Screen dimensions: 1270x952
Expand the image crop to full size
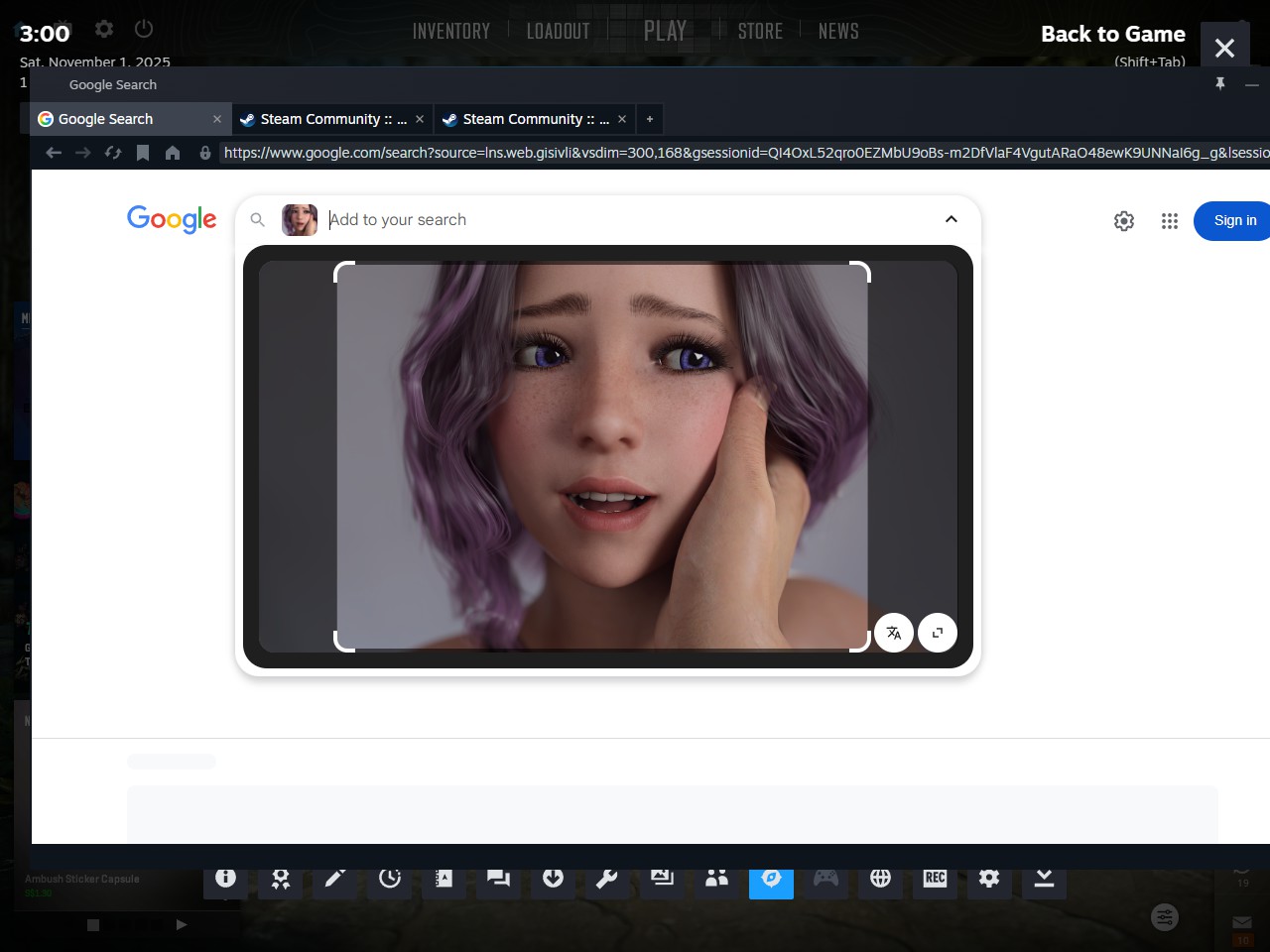[938, 633]
